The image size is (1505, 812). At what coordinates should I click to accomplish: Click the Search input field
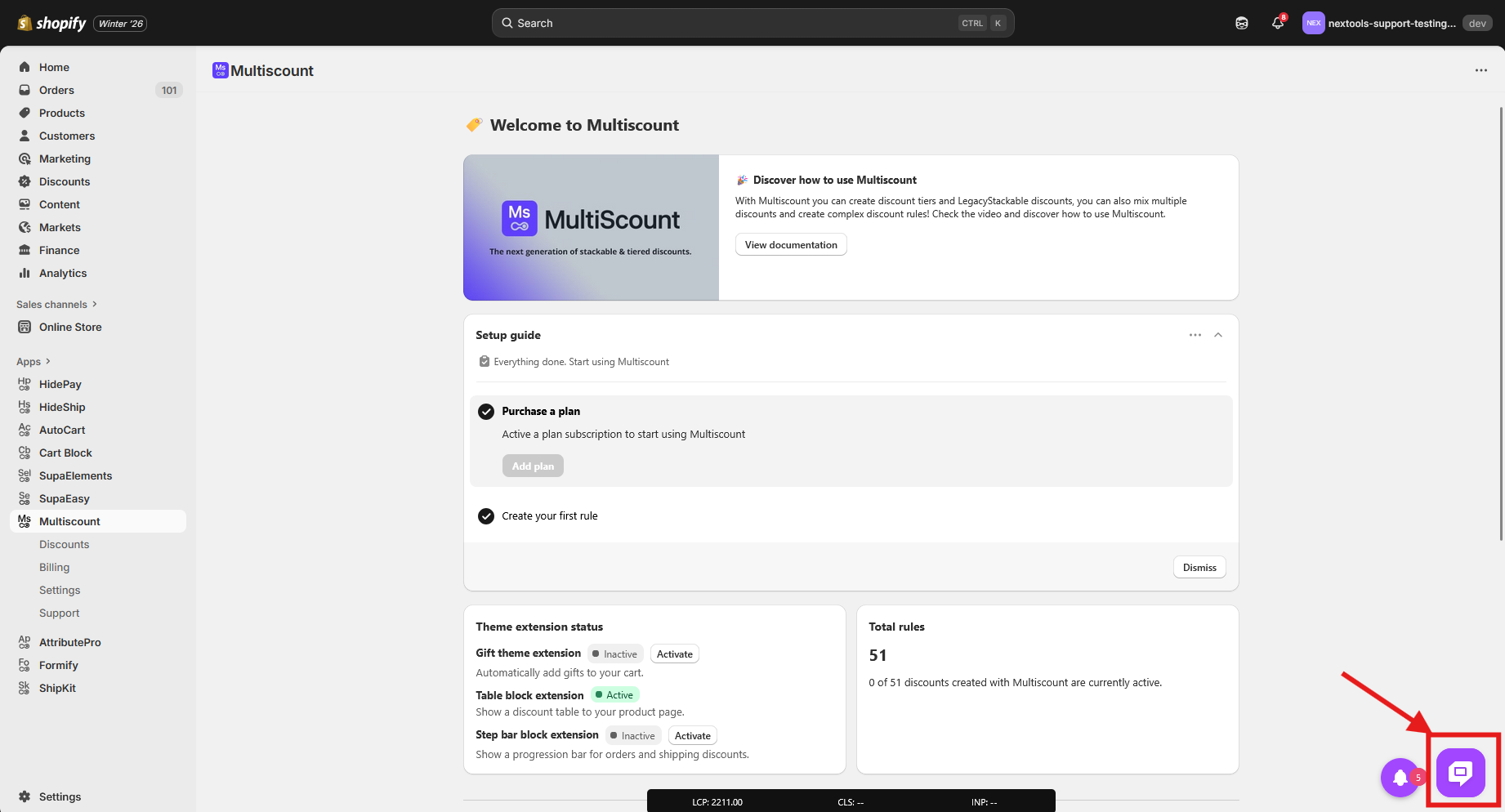735,23
